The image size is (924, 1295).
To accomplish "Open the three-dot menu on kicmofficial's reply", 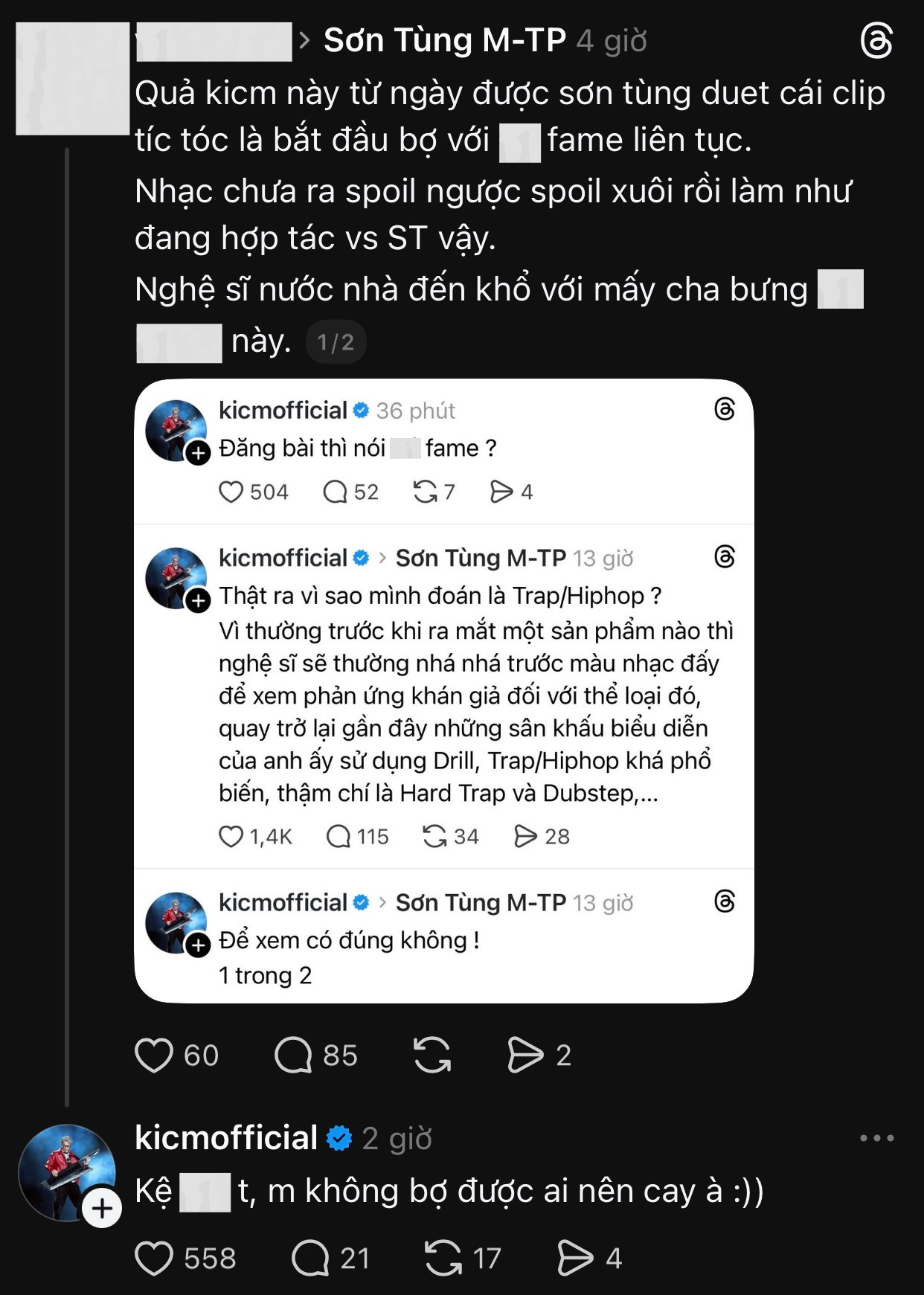I will pyautogui.click(x=877, y=1138).
